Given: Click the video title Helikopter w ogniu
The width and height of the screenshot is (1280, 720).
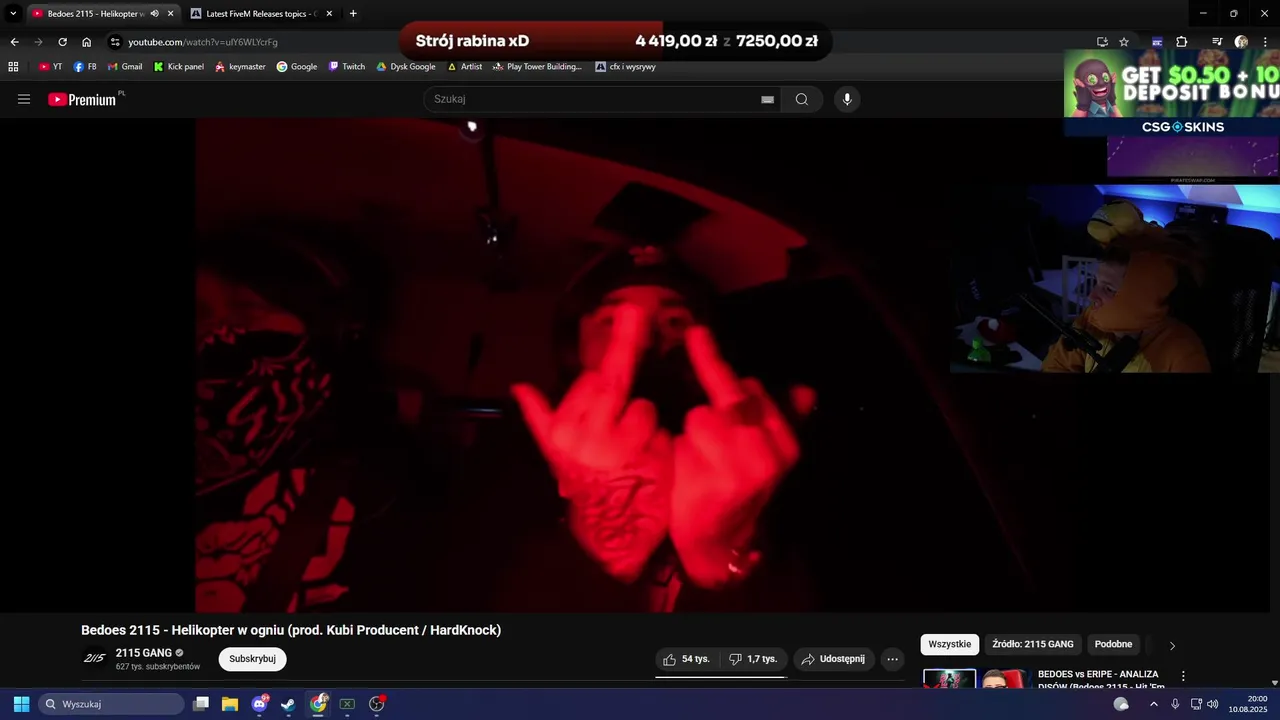Looking at the screenshot, I should 291,630.
